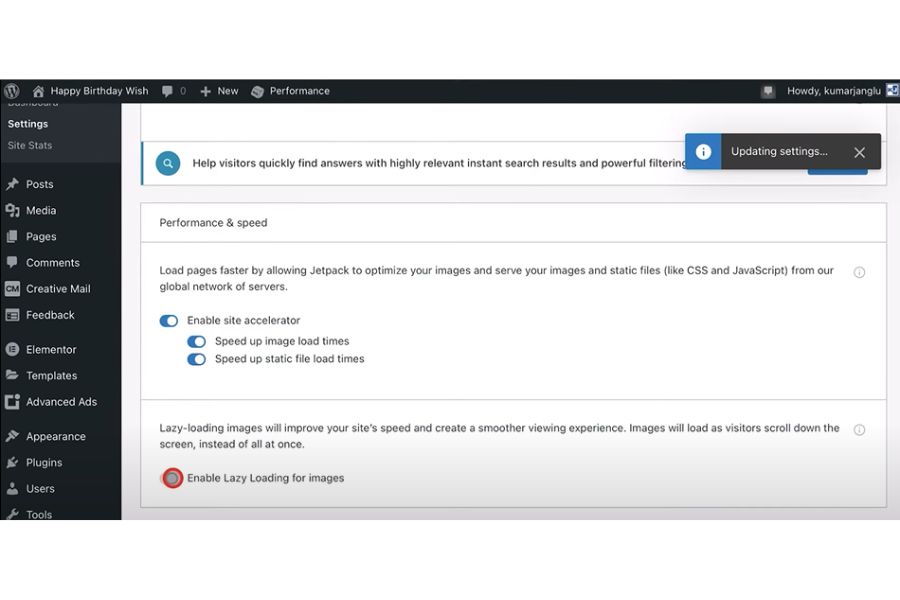
Task: Click info icon beside site accelerator description
Action: coord(859,272)
